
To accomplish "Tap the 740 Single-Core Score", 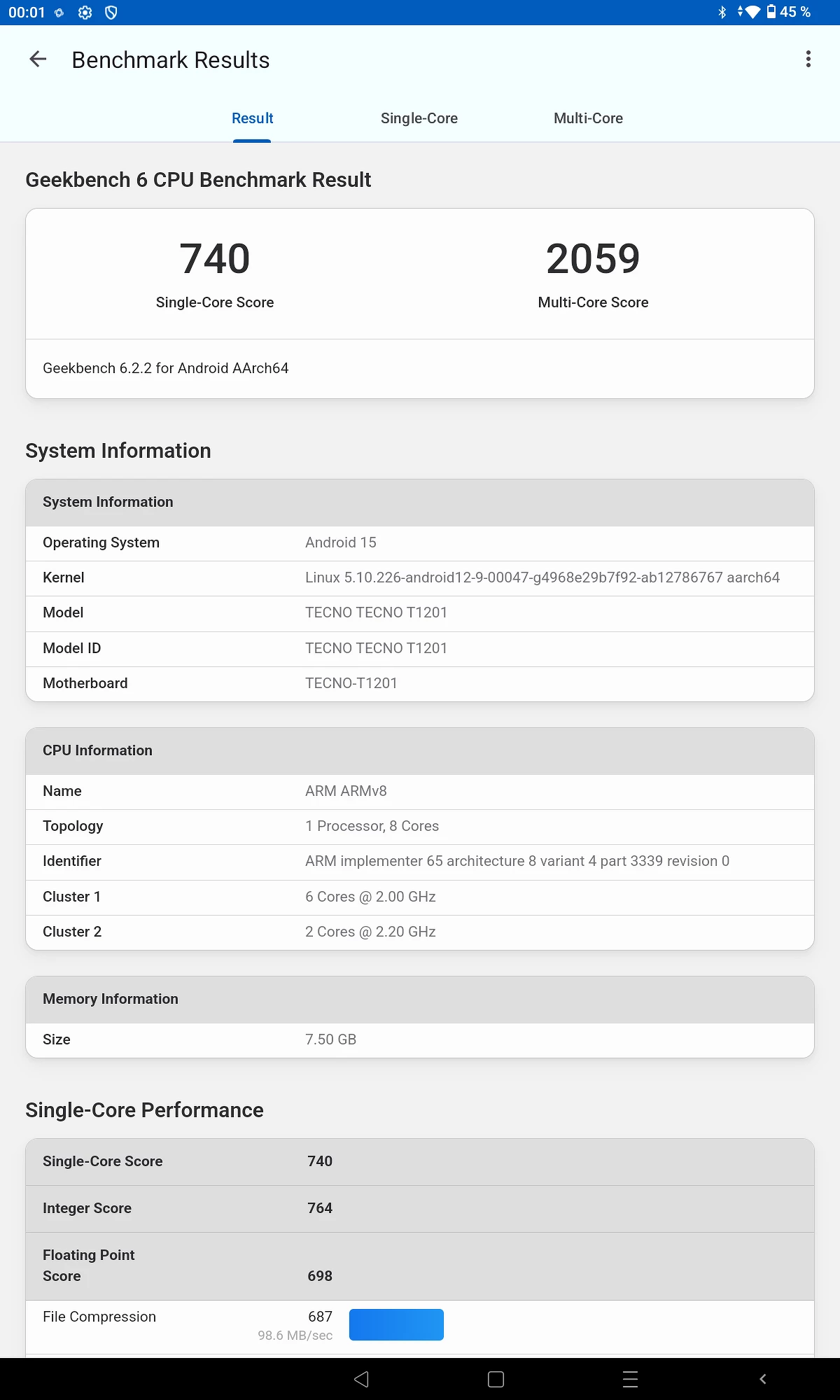I will point(215,259).
